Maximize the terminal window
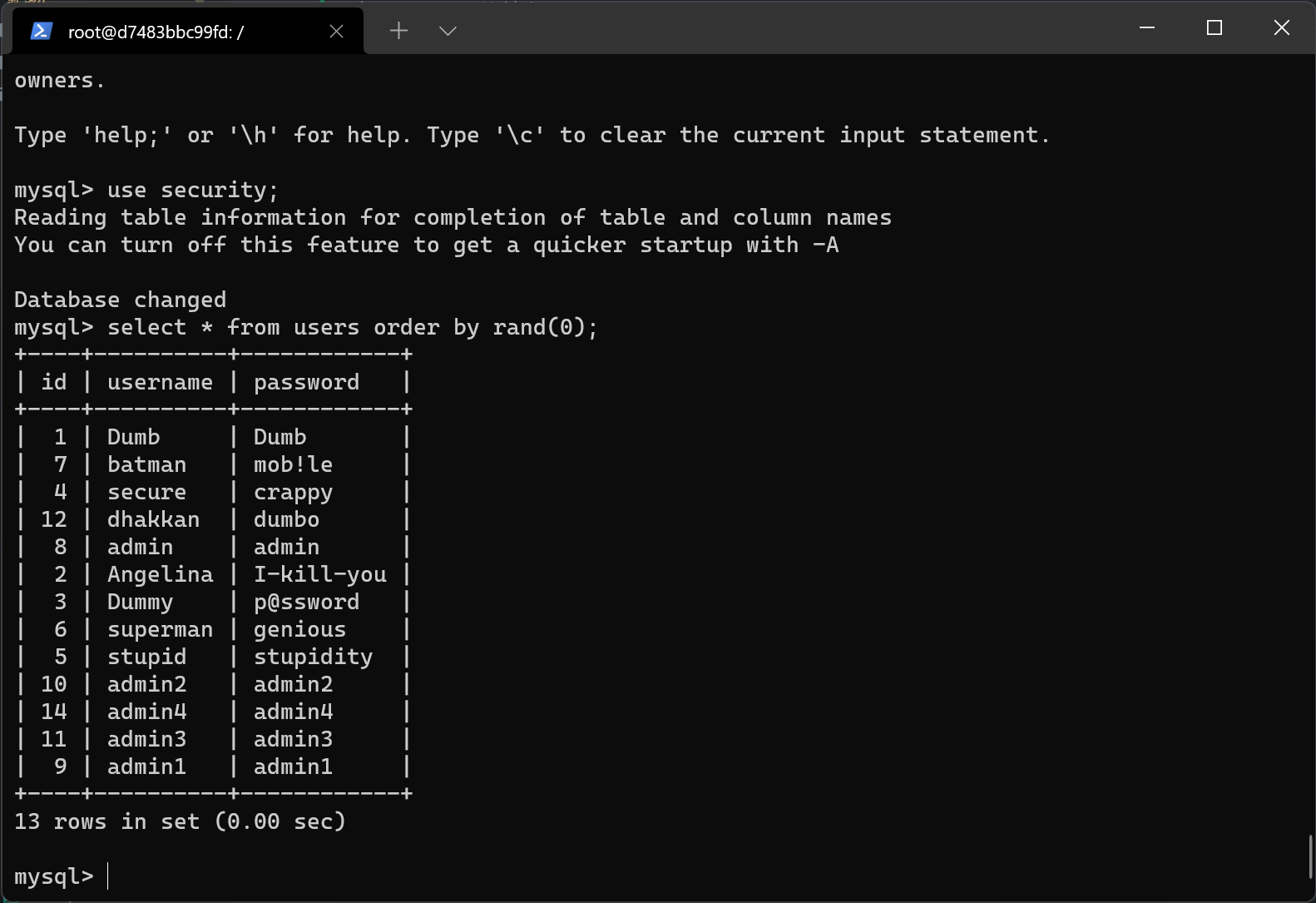The width and height of the screenshot is (1316, 903). 1215,28
